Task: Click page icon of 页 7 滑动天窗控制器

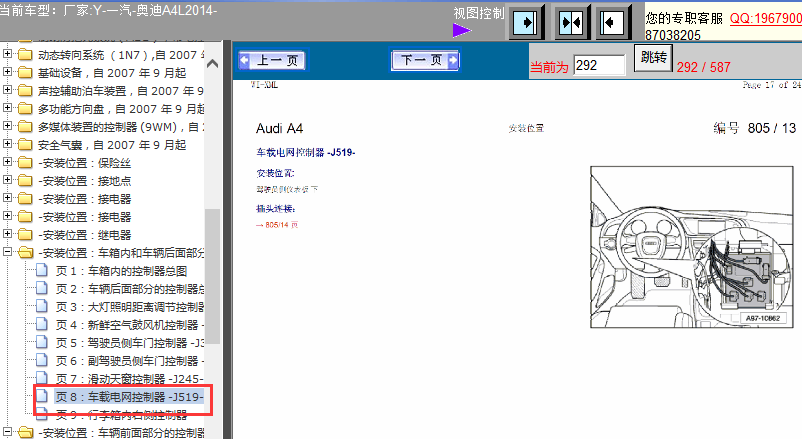Action: click(42, 378)
